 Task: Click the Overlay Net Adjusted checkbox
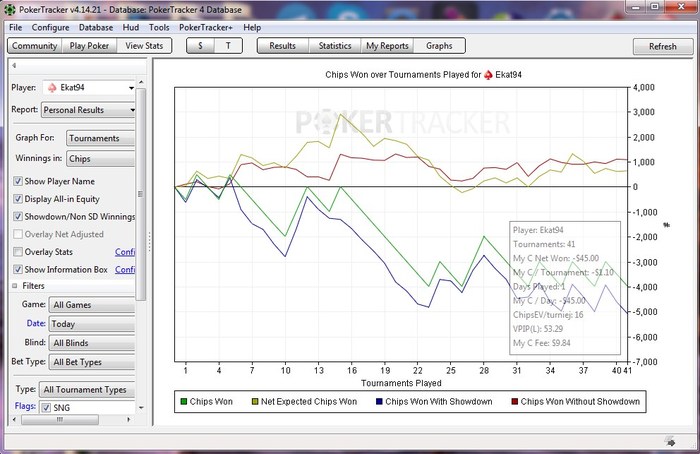coord(18,234)
